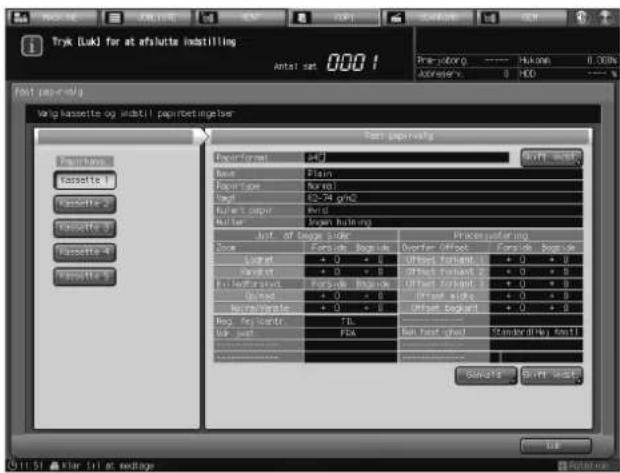
Task: Click the printer icon beside 'Klar til at modtage'
Action: coord(55,466)
